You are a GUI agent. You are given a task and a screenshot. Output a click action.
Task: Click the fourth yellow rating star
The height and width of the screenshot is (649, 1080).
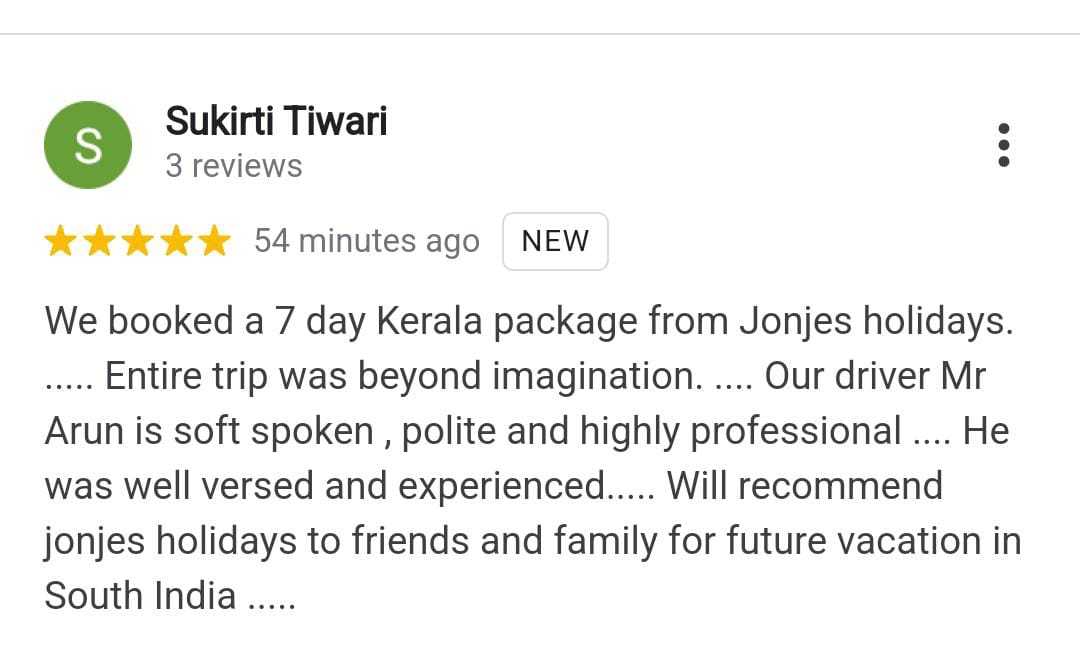click(175, 242)
